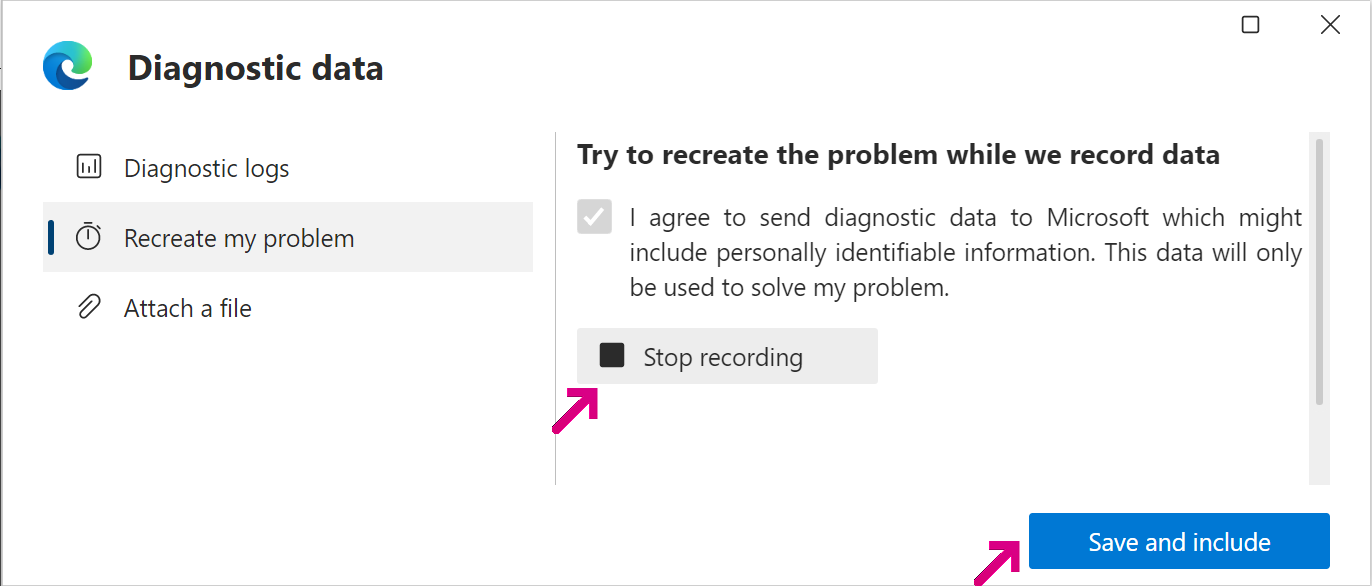The height and width of the screenshot is (586, 1372).
Task: Click the Diagnostic logs chart icon
Action: click(x=89, y=167)
